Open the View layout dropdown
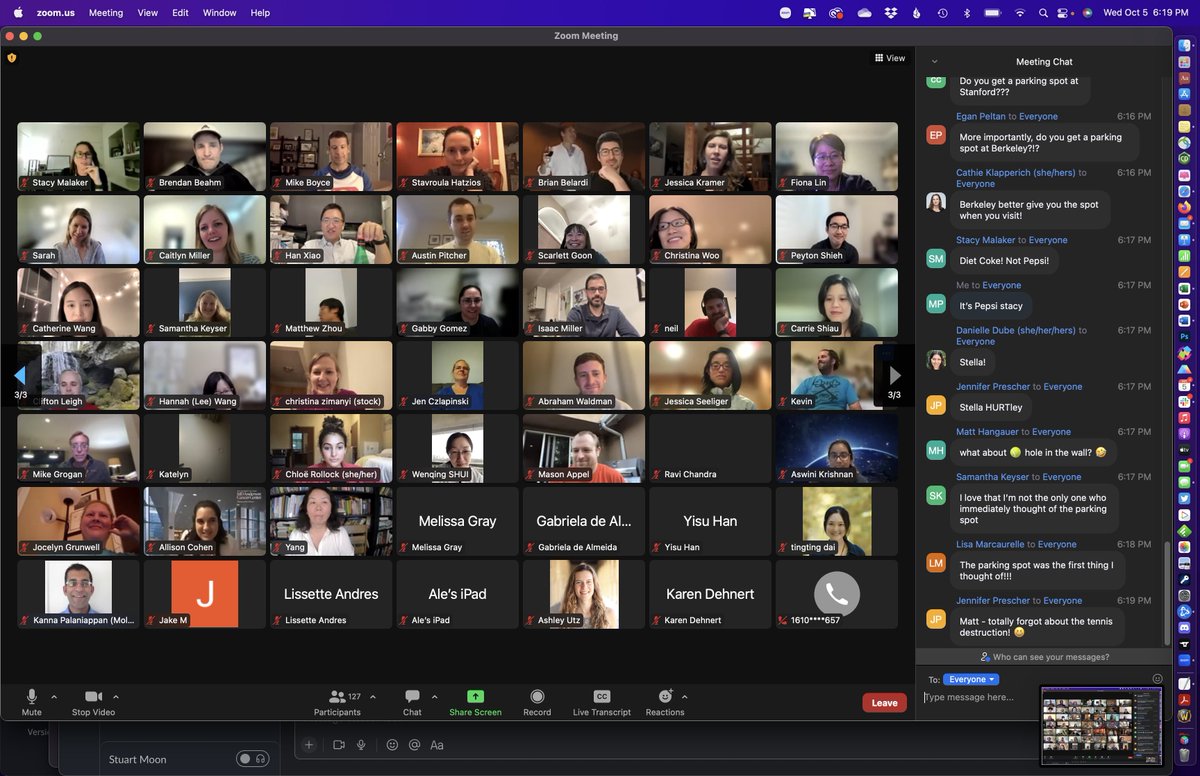1200x776 pixels. pyautogui.click(x=890, y=58)
